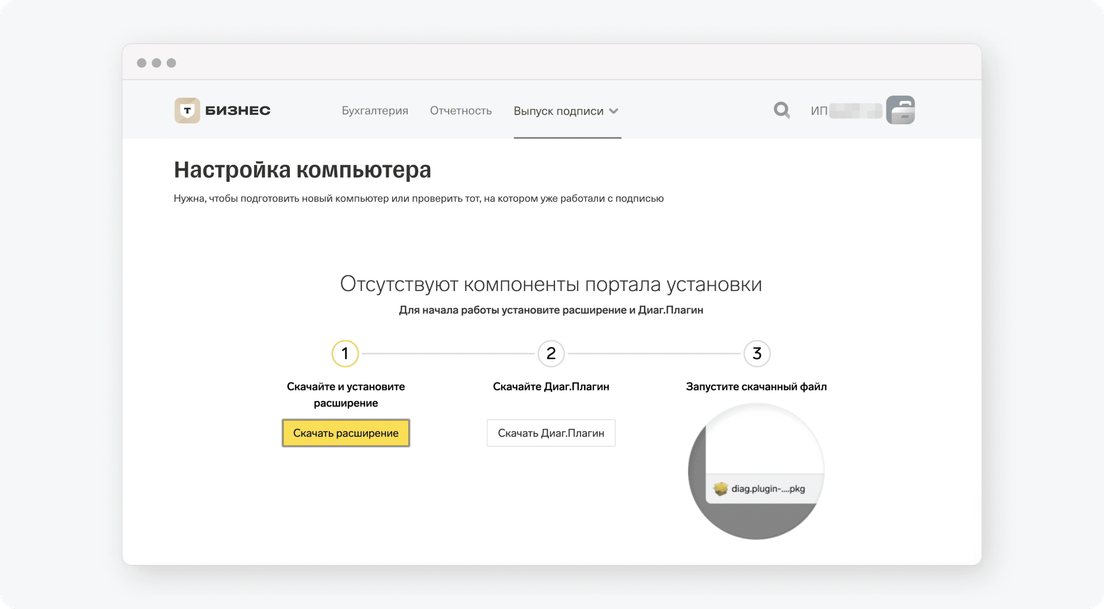Click the БИЗНЕС wordmark in the header
This screenshot has height=609, width=1104.
(x=238, y=111)
